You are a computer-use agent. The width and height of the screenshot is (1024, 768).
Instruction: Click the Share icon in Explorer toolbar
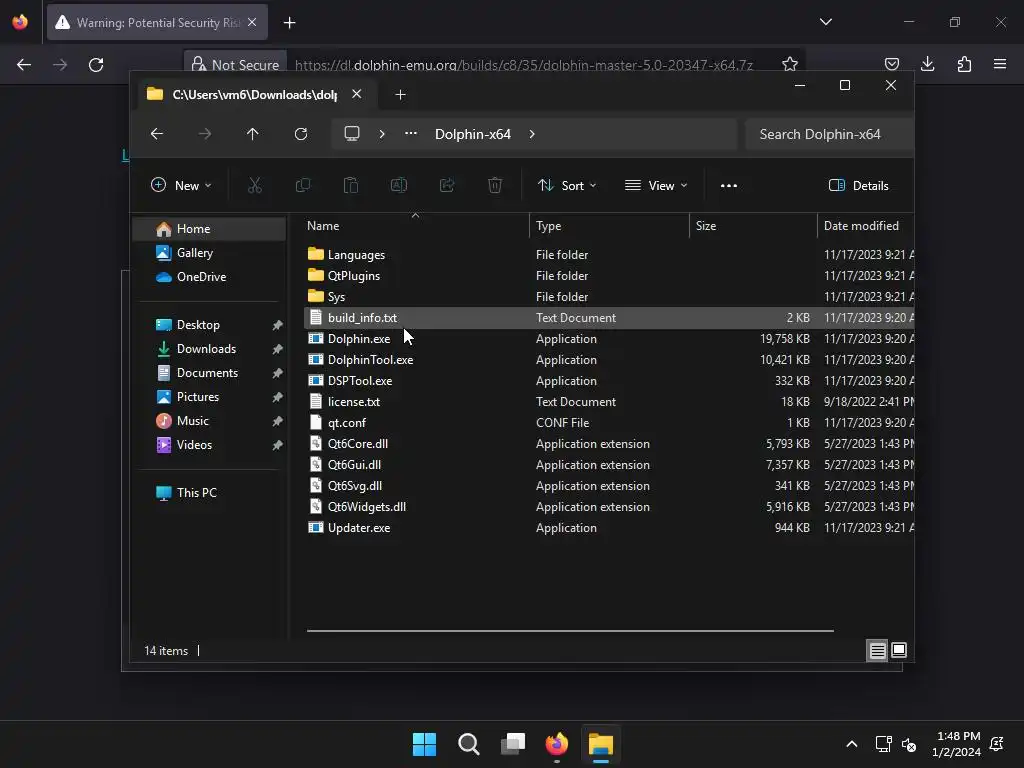pyautogui.click(x=447, y=185)
